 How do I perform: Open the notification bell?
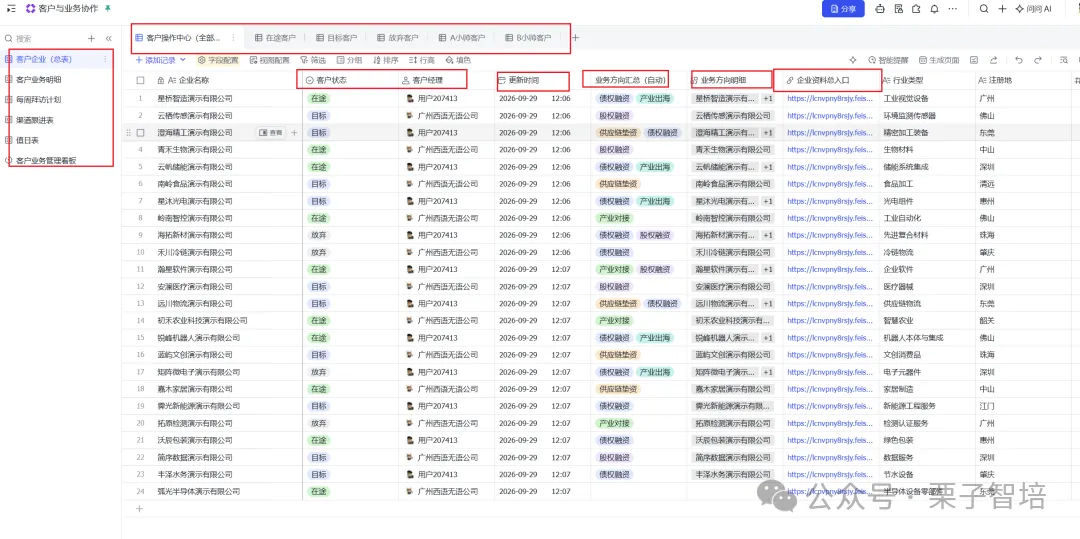[x=934, y=9]
